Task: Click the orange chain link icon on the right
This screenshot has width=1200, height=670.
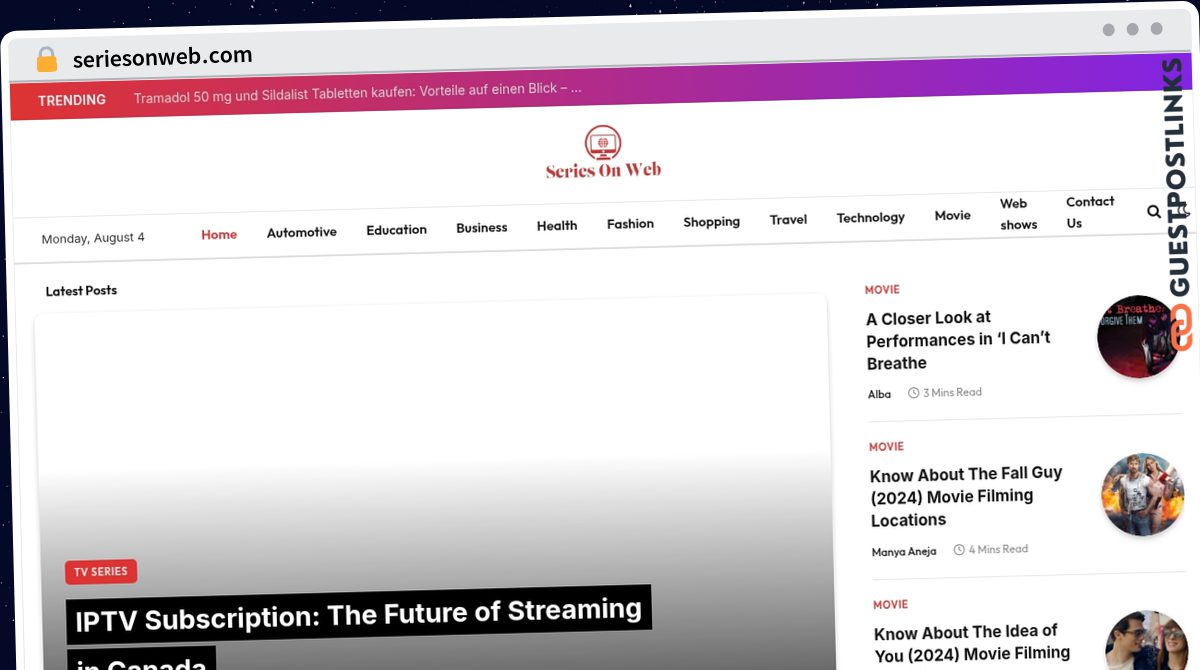Action: [x=1181, y=330]
